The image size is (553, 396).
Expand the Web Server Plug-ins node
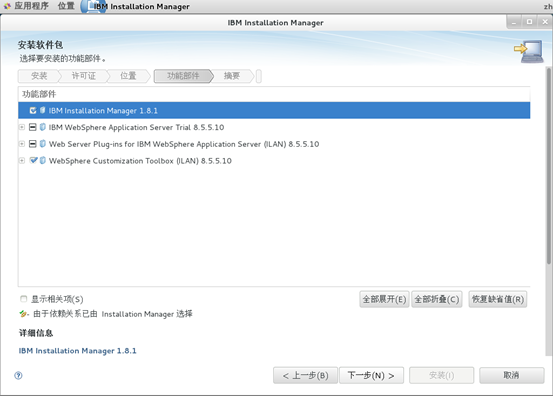point(22,144)
